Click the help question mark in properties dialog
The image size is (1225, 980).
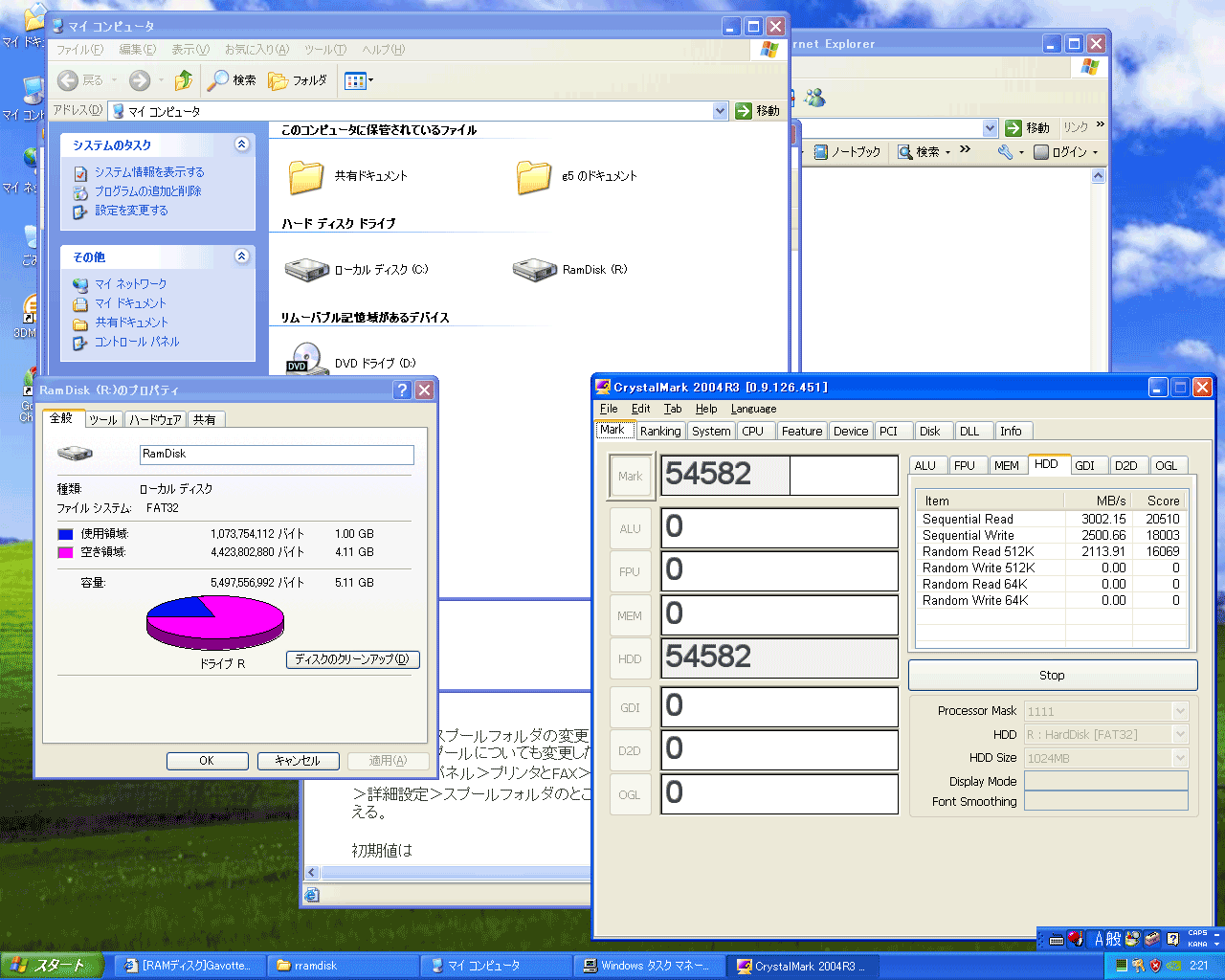(402, 390)
